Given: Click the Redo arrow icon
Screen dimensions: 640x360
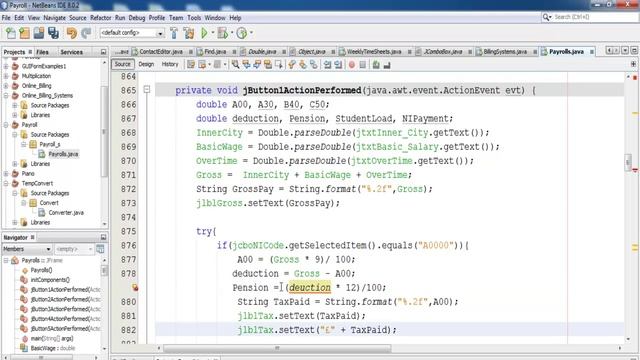Looking at the screenshot, I should (x=86, y=33).
